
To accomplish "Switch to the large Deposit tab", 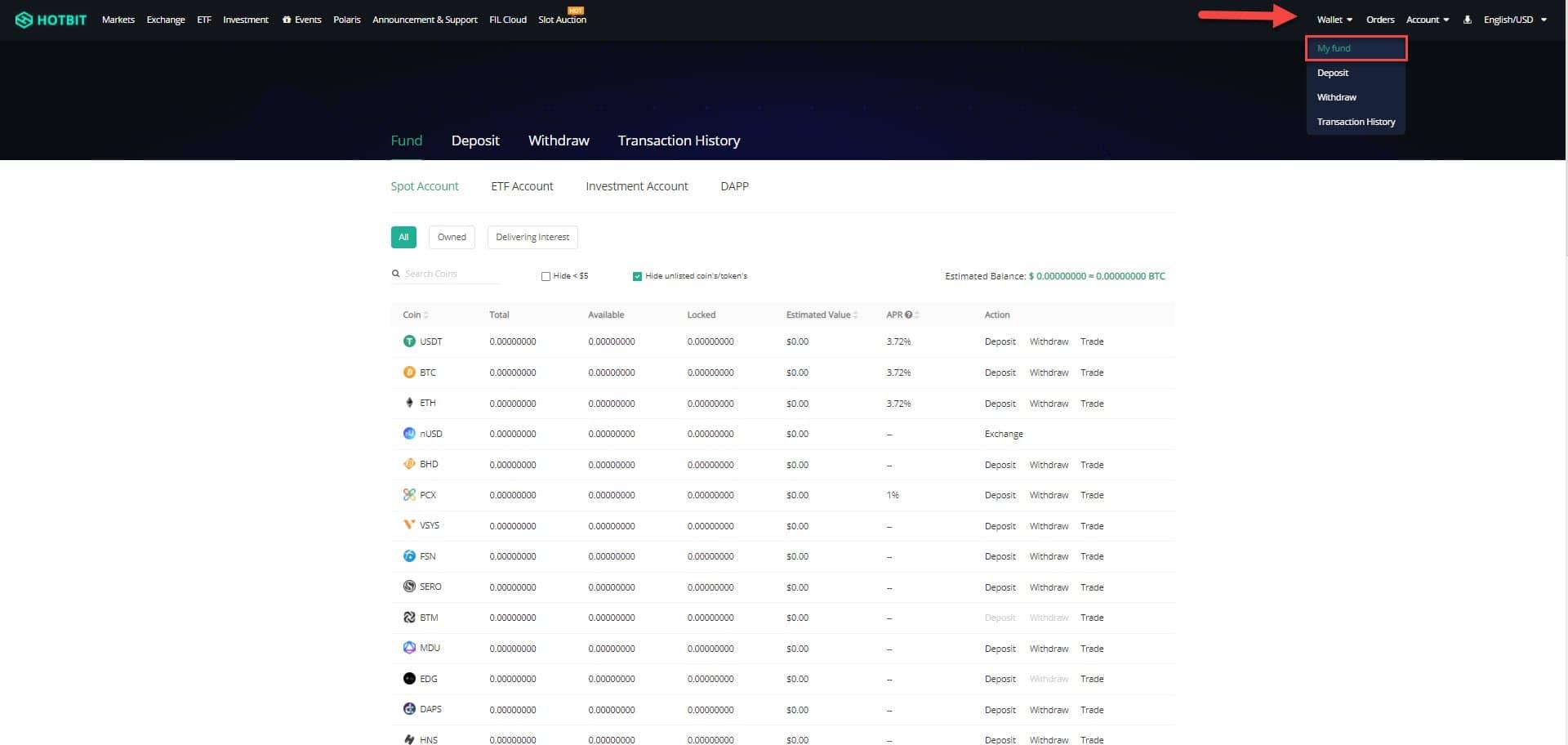I will tap(475, 141).
